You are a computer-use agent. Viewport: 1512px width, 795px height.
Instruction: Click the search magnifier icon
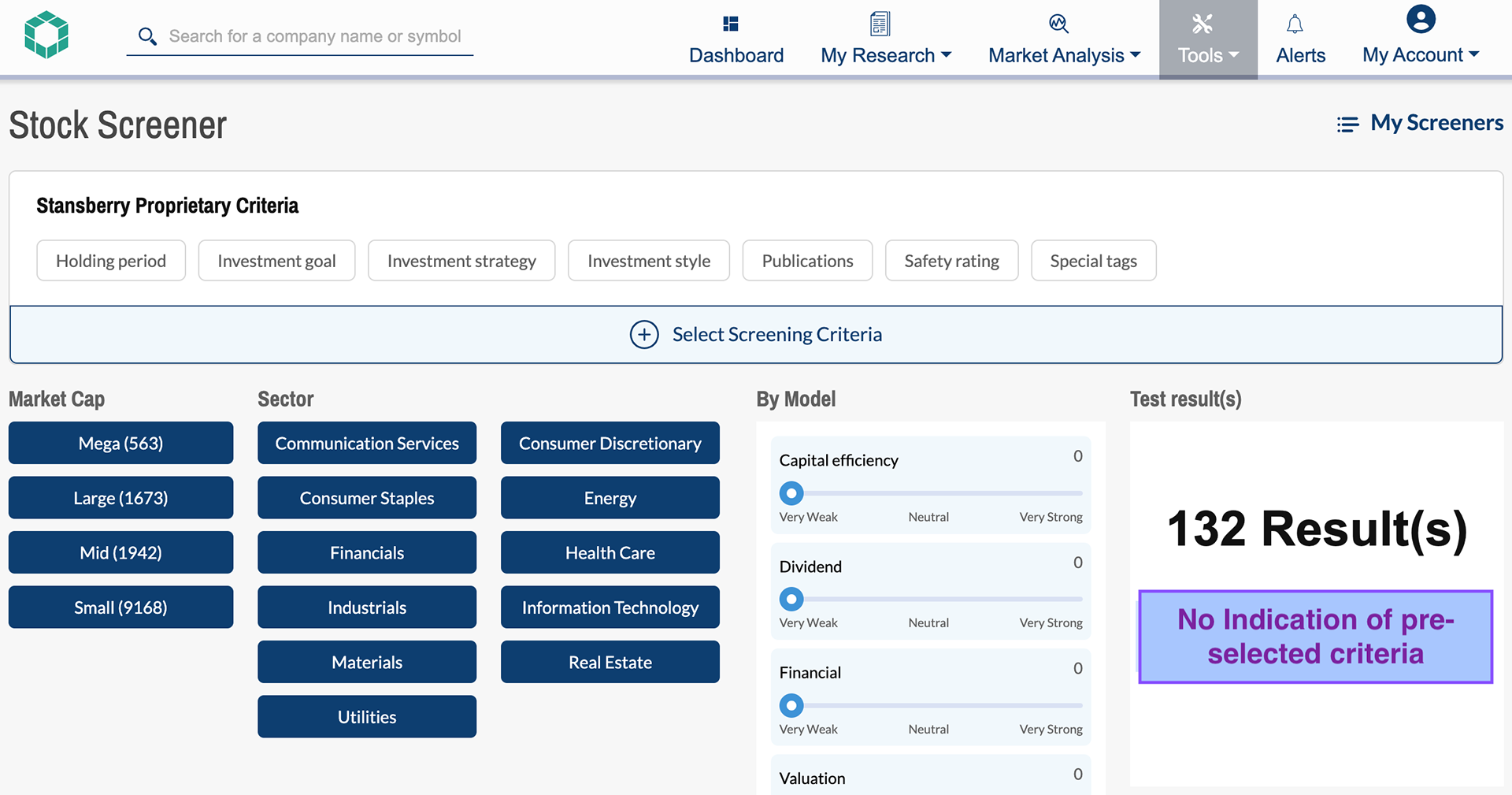coord(147,36)
